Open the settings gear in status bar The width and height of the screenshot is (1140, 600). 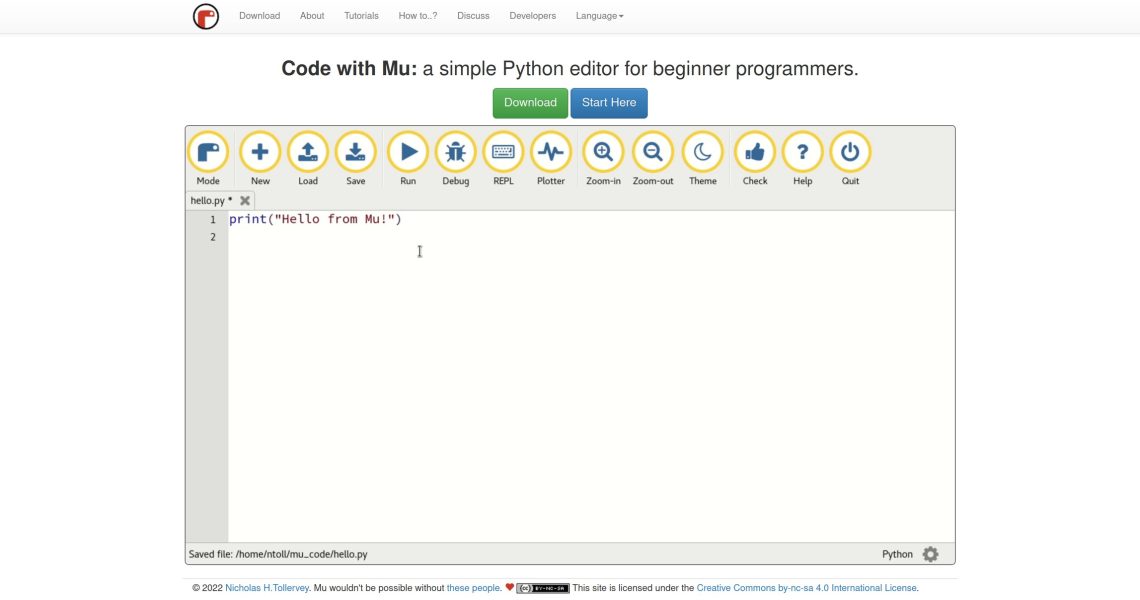point(930,554)
